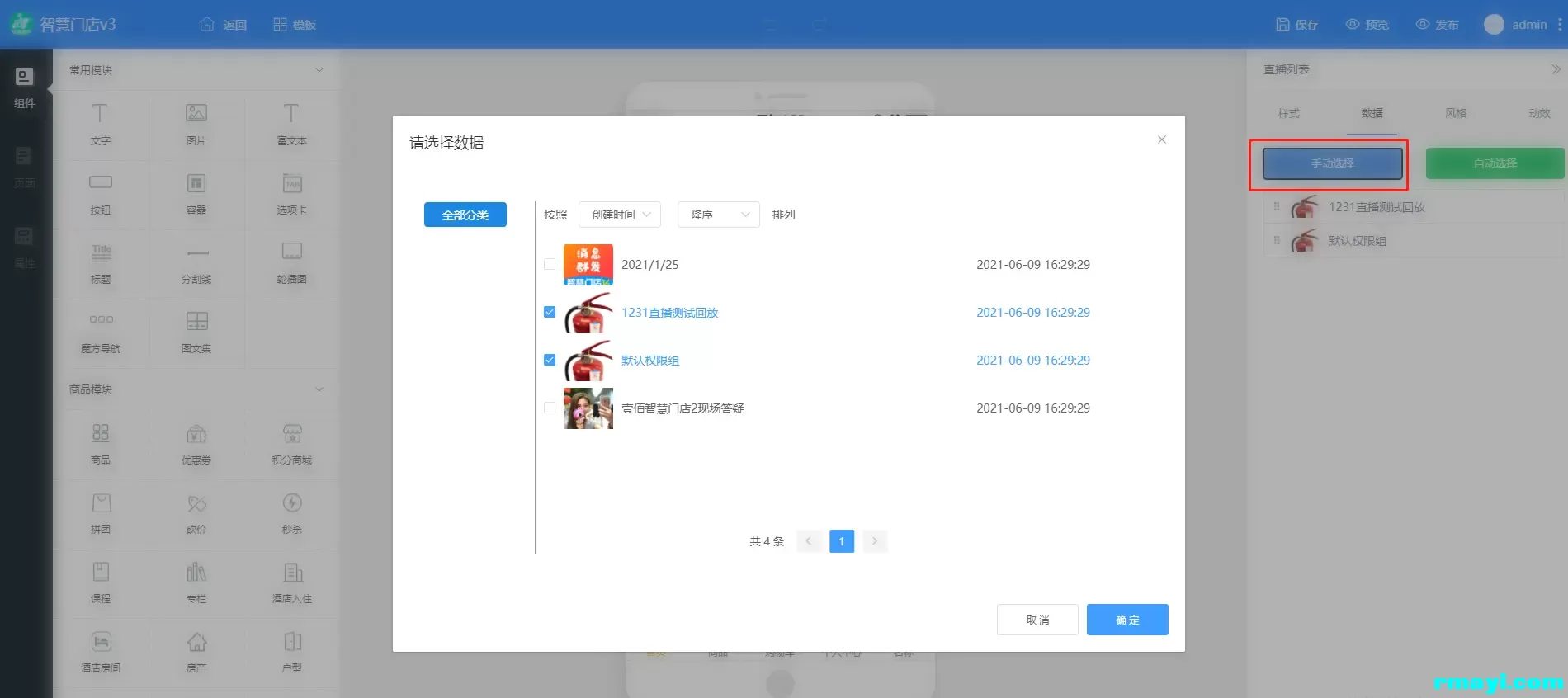This screenshot has height=698, width=1568.
Task: Collapse the 商品模块 section chevron
Action: [319, 389]
